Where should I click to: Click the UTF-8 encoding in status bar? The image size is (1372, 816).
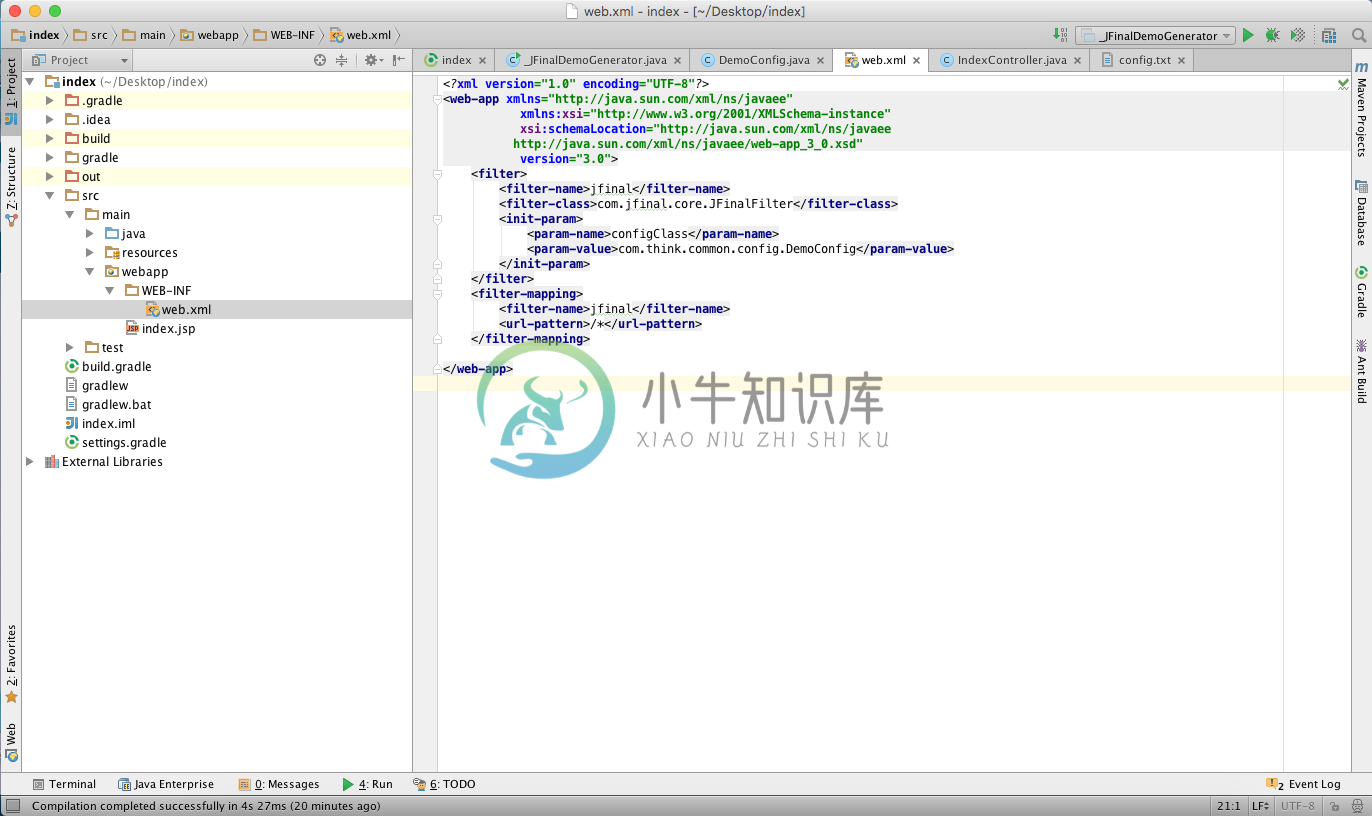(x=1298, y=805)
